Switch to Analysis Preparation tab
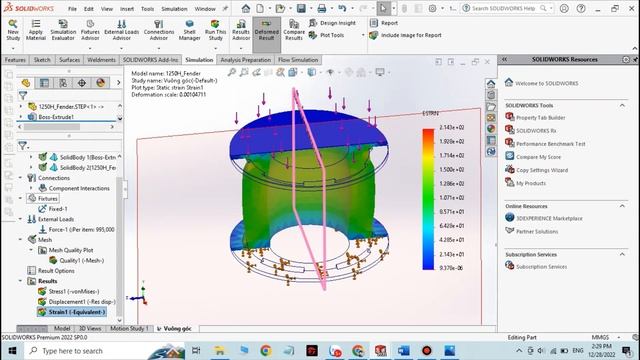This screenshot has width=640, height=360. pyautogui.click(x=246, y=60)
